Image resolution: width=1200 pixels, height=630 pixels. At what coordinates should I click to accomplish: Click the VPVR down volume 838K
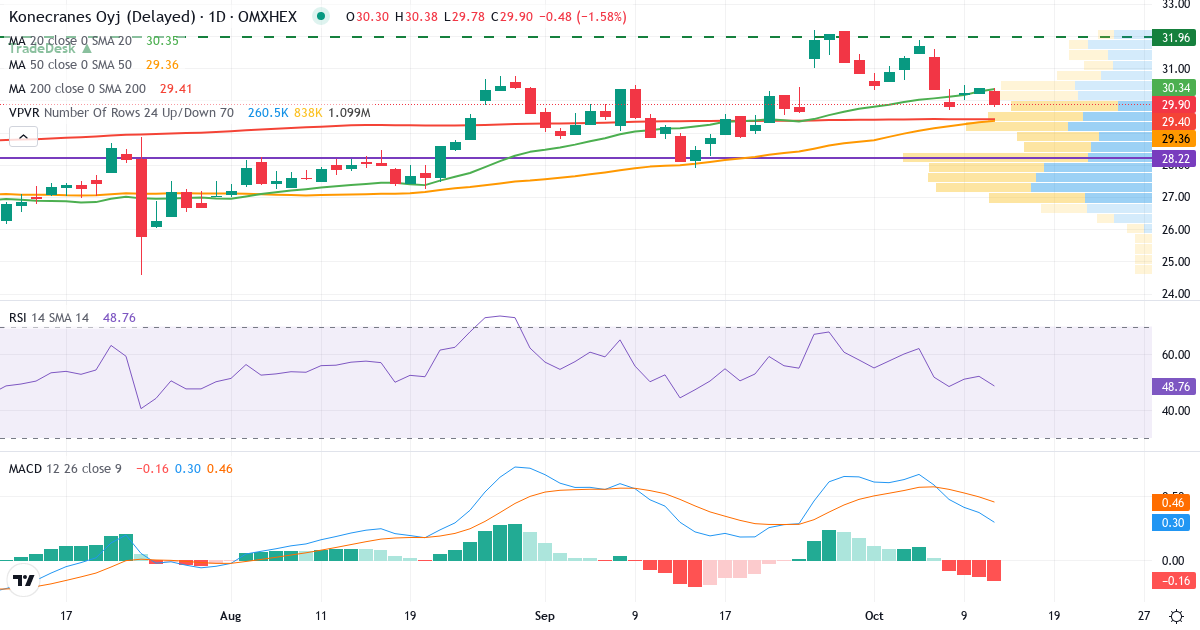point(308,113)
